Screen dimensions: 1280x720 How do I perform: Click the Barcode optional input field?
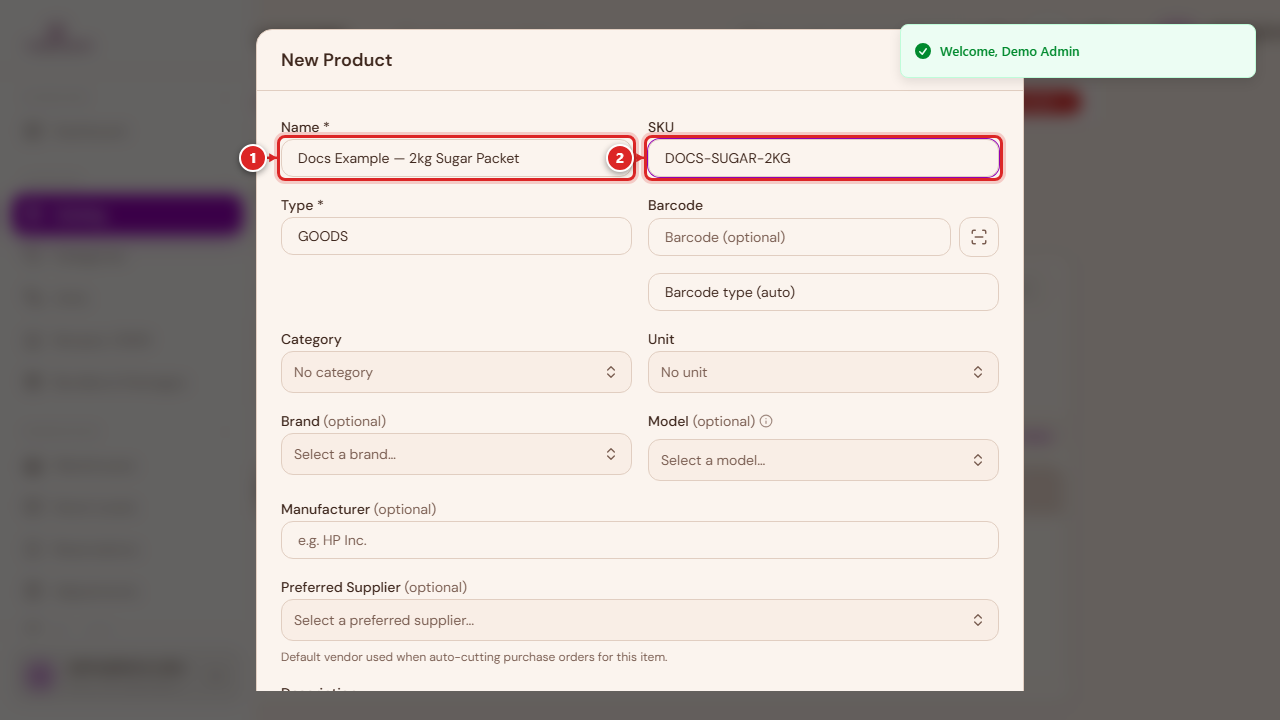[x=799, y=237]
